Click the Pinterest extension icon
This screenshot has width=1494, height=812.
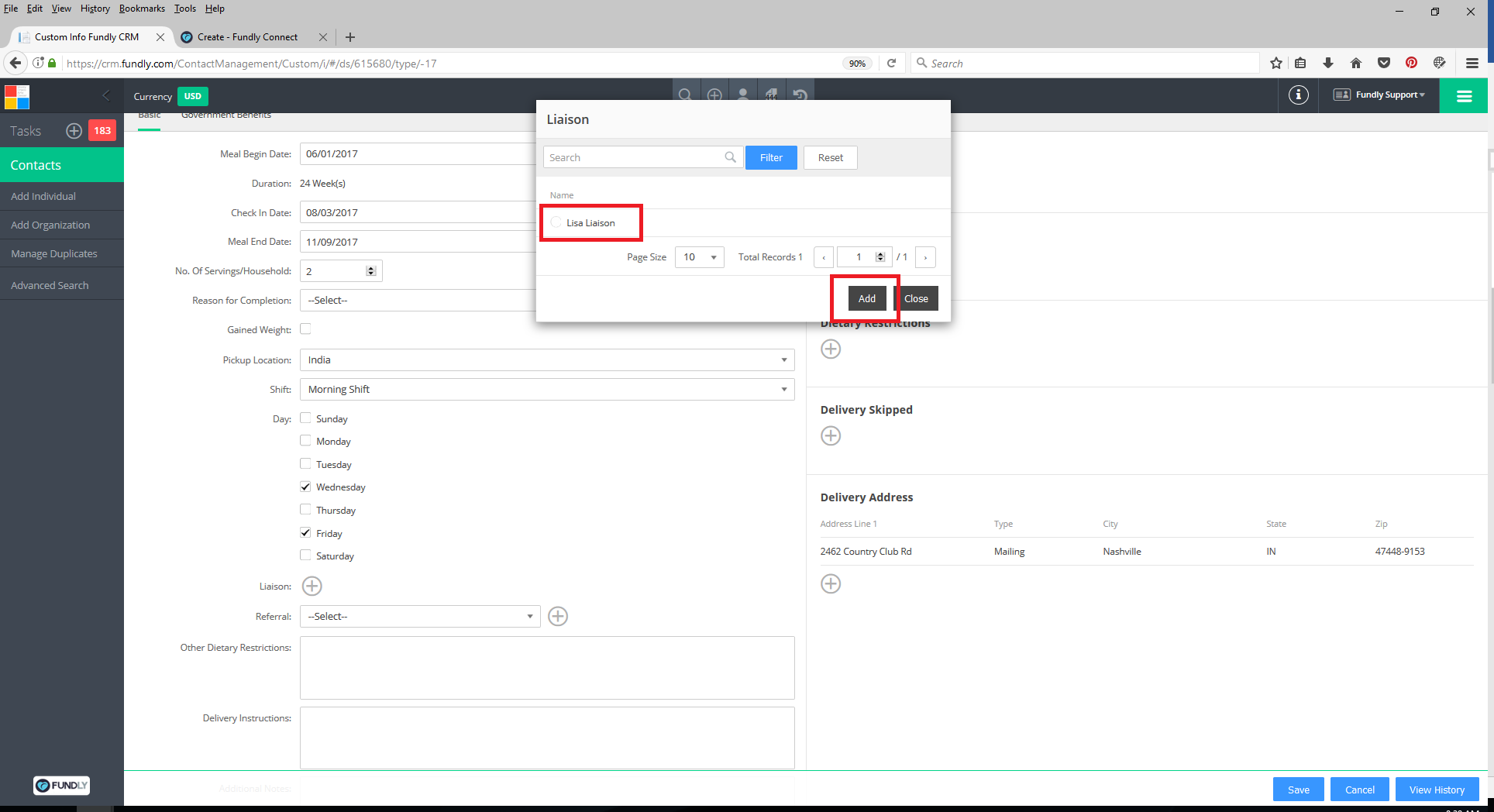pos(1412,64)
